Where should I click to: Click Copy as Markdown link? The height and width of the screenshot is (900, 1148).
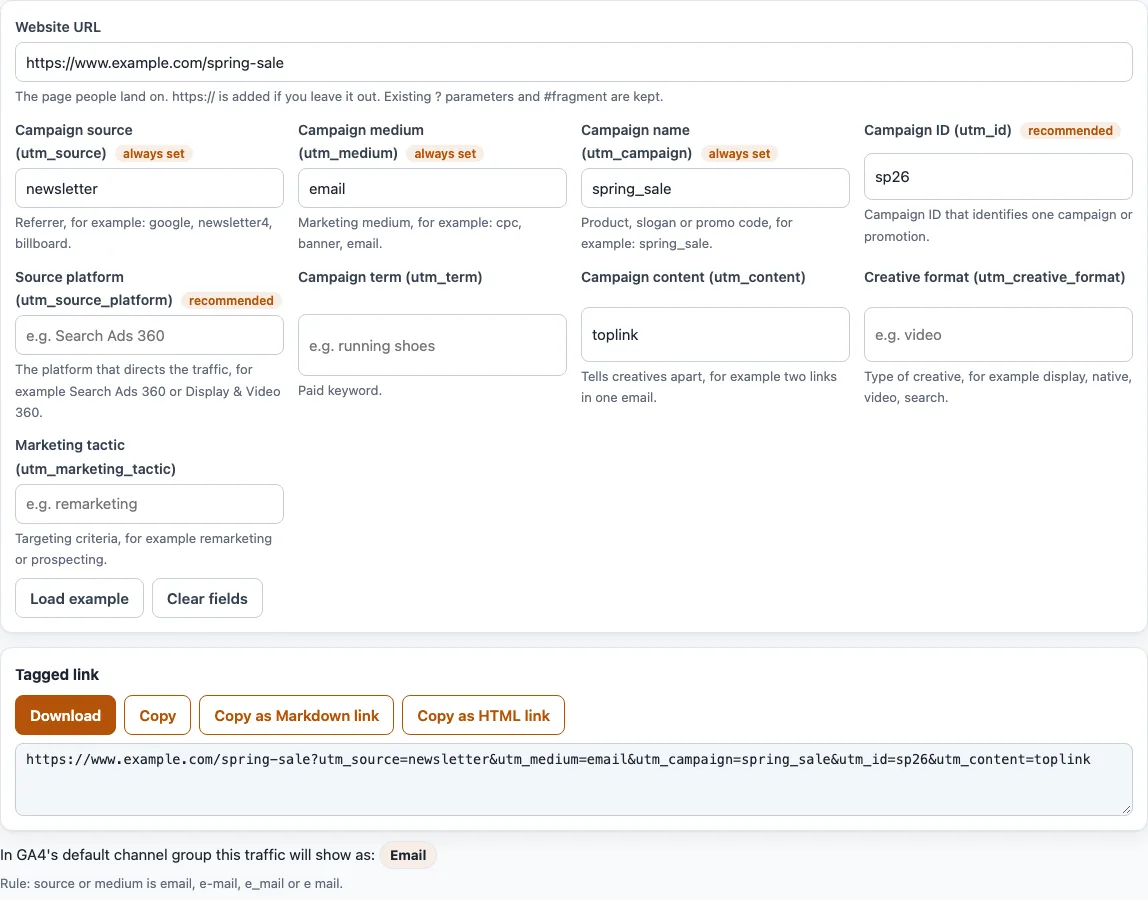tap(297, 715)
